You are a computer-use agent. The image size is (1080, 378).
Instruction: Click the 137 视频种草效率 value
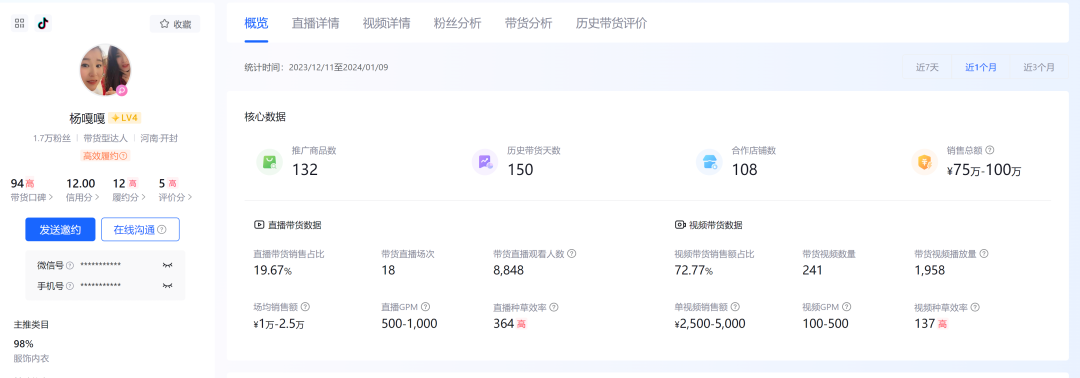[924, 324]
